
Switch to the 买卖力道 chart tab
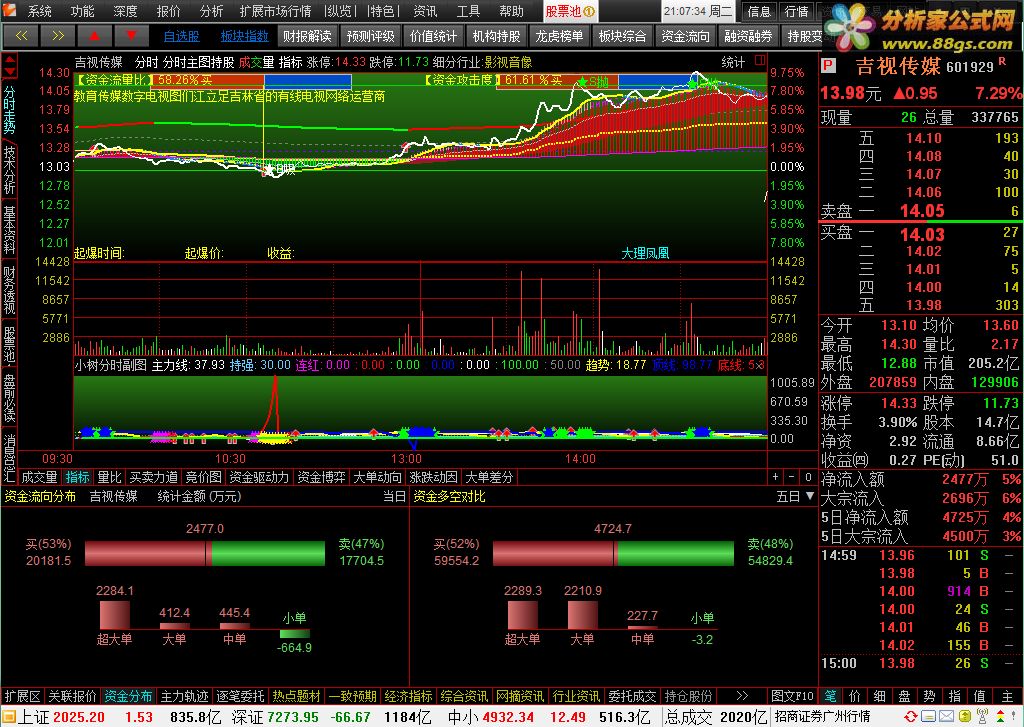[153, 477]
